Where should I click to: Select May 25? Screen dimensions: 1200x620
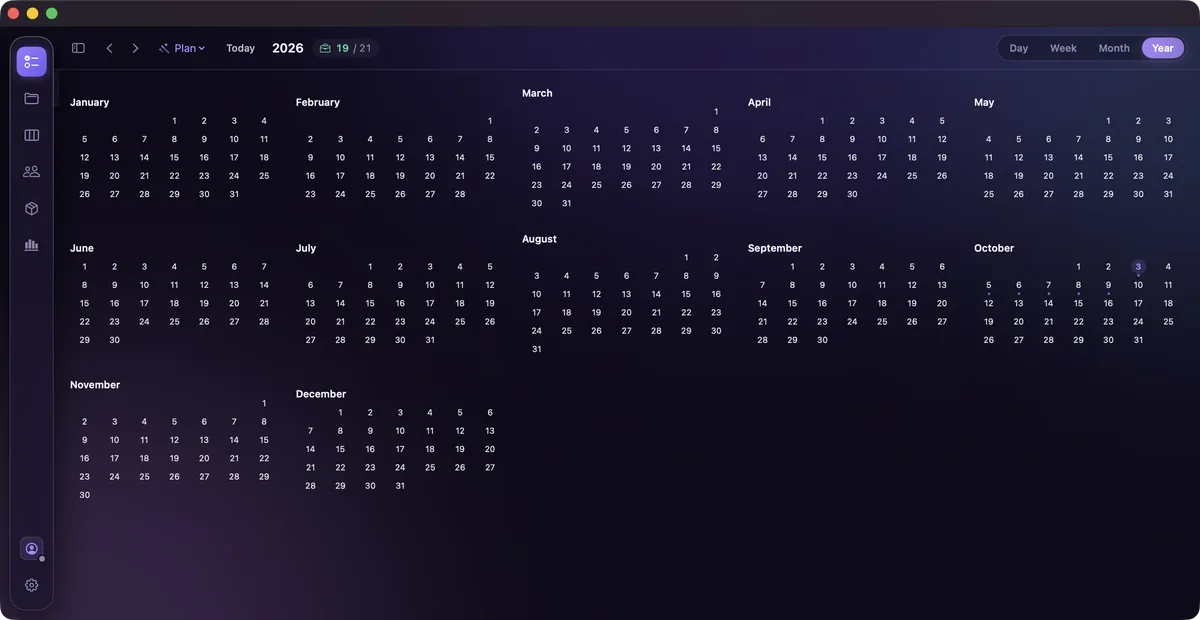click(989, 194)
